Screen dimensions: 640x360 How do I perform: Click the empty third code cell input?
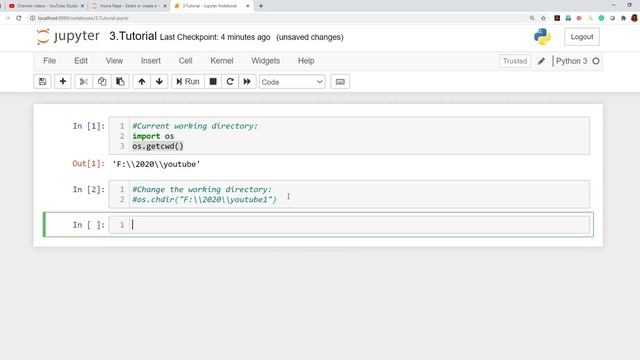click(359, 225)
